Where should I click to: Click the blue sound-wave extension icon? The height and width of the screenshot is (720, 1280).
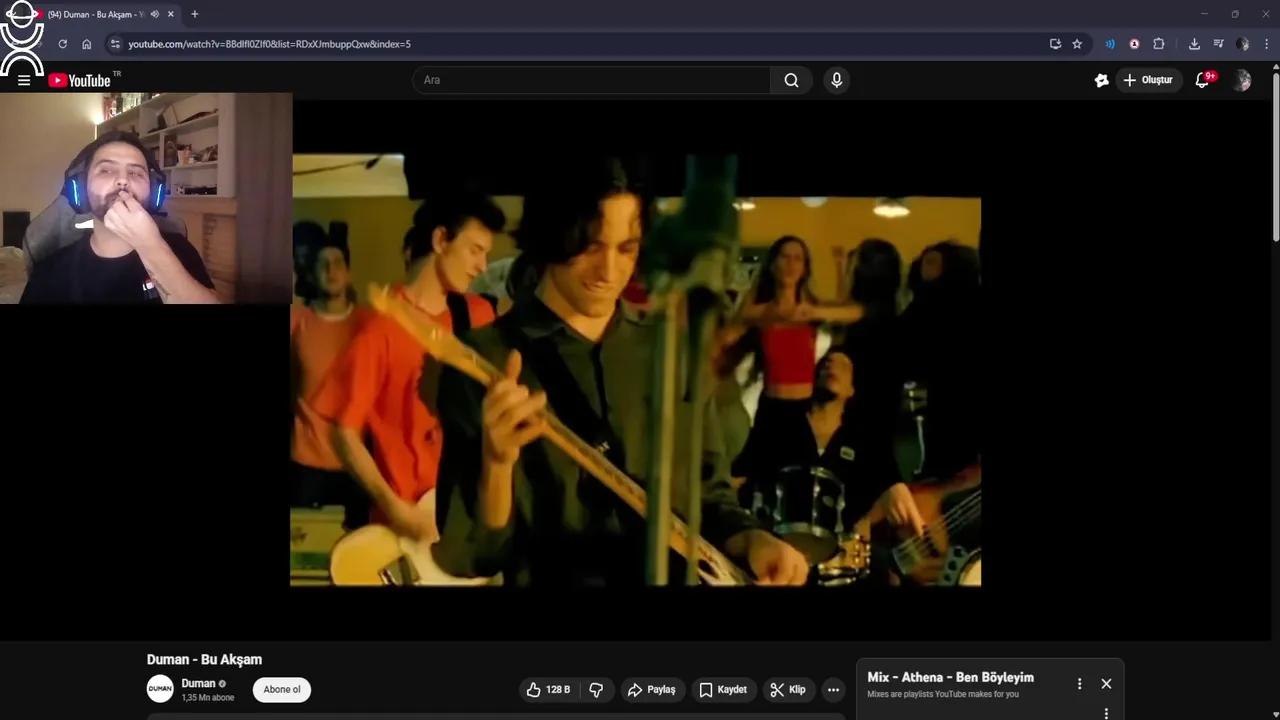coord(1110,44)
